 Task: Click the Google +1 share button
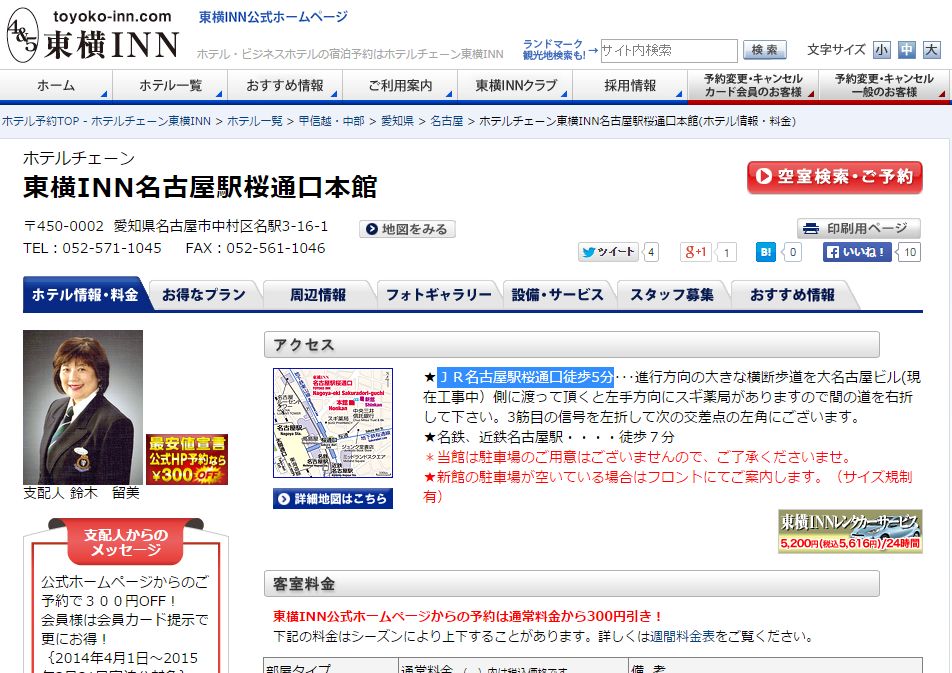point(696,251)
